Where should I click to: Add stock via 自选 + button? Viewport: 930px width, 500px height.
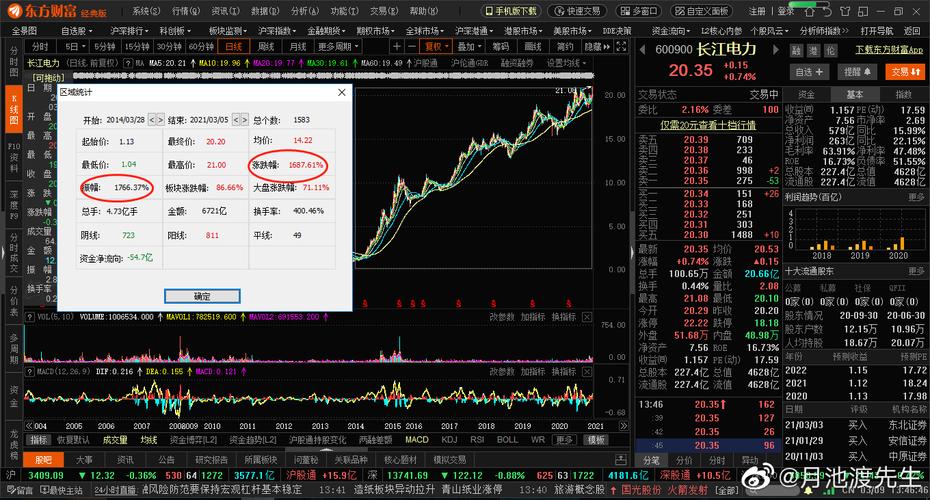(x=810, y=72)
